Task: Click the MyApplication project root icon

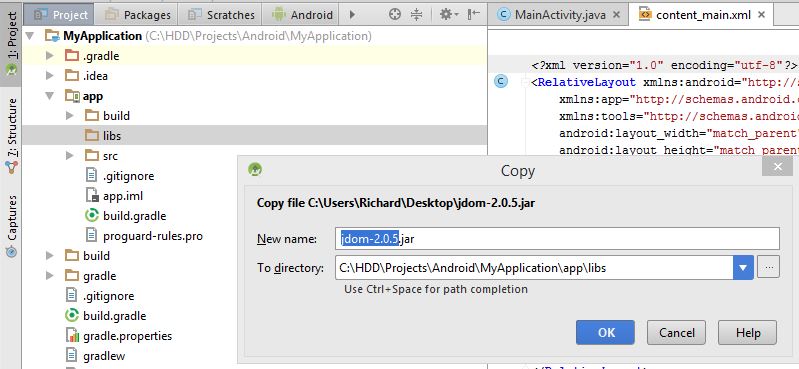Action: (x=52, y=36)
